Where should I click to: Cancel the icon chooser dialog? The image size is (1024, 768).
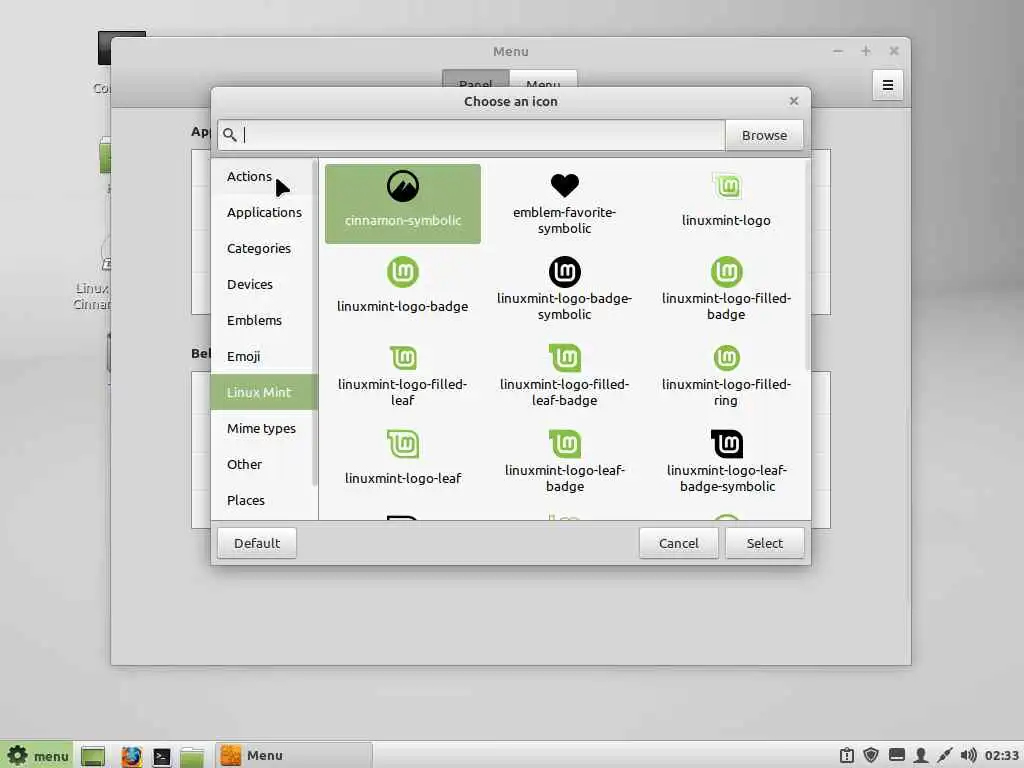(679, 543)
